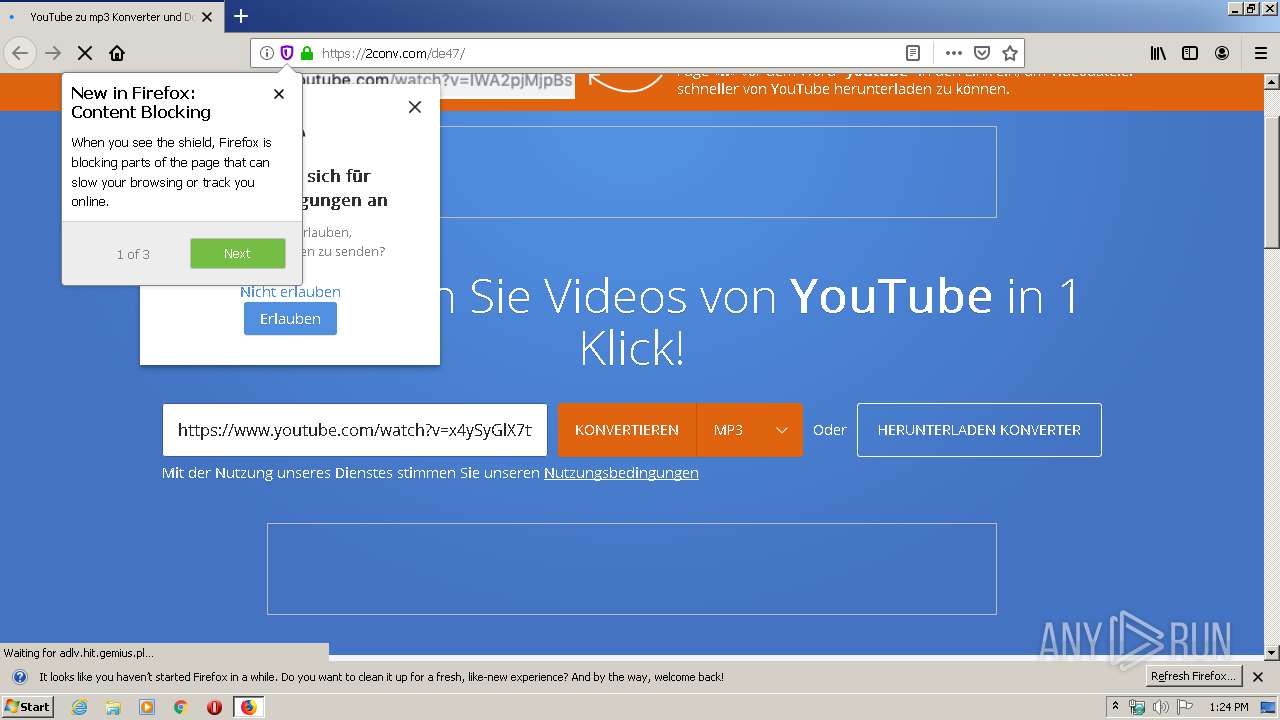Image resolution: width=1280 pixels, height=720 pixels.
Task: Open the Firefox Account icon
Action: click(1222, 53)
